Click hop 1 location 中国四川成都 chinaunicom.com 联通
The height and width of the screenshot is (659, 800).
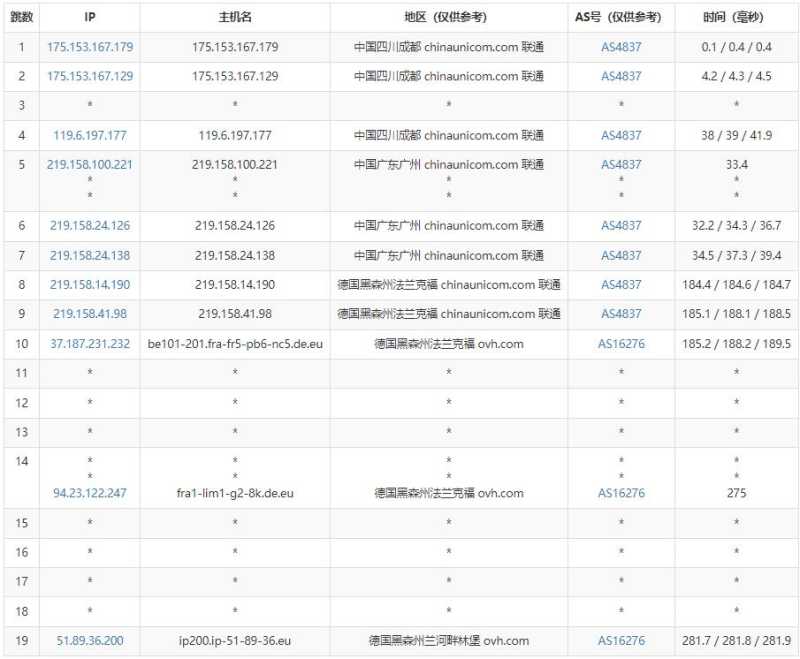click(448, 47)
